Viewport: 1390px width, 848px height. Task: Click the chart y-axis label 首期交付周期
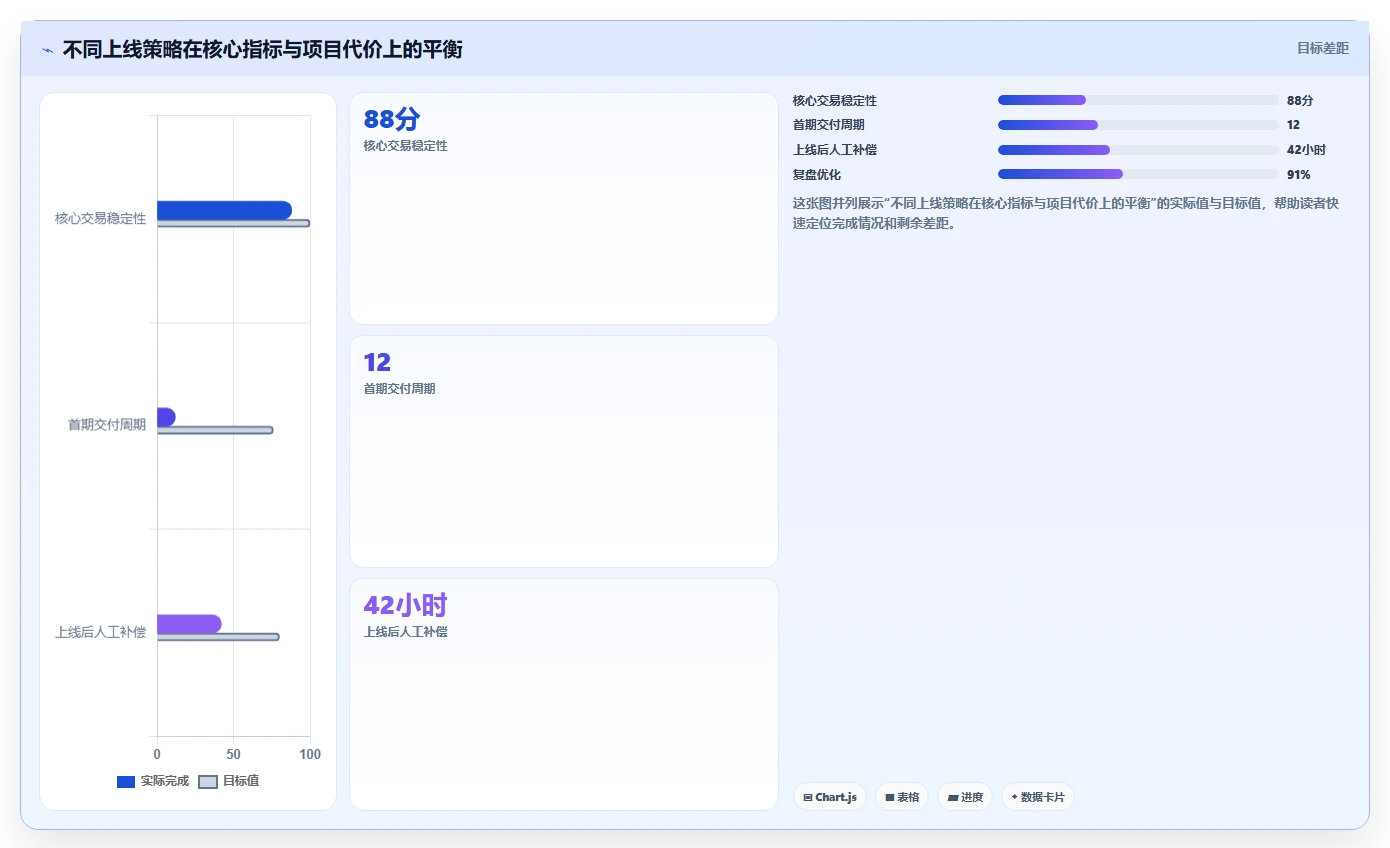coord(107,425)
